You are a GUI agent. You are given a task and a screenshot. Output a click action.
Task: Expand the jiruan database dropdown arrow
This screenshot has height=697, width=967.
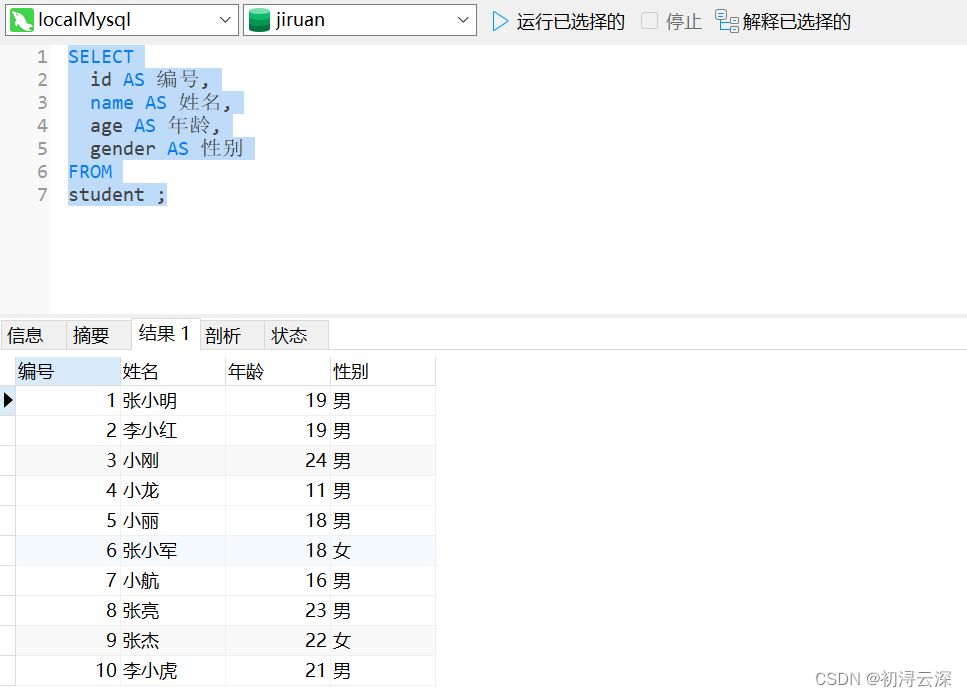pos(463,20)
